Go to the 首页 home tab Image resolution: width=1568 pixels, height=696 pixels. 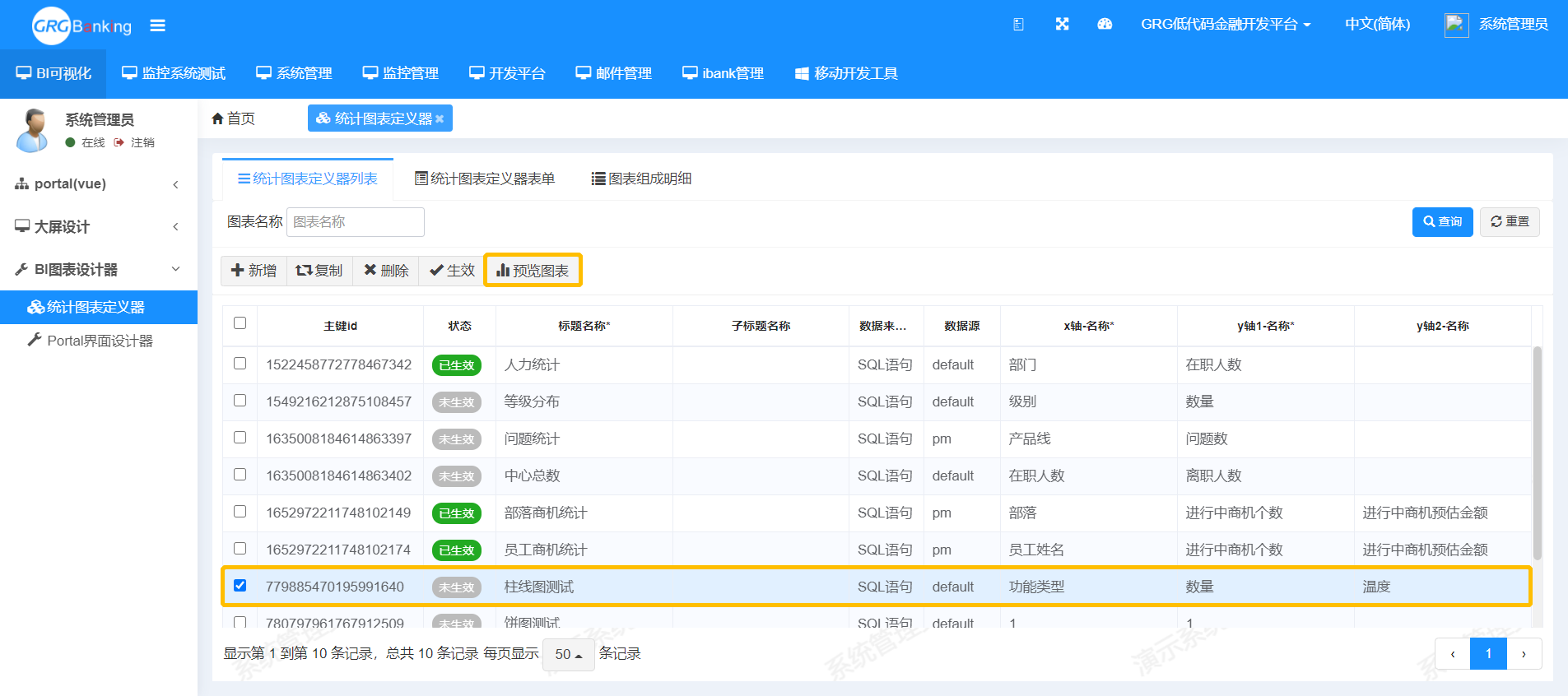pos(233,118)
